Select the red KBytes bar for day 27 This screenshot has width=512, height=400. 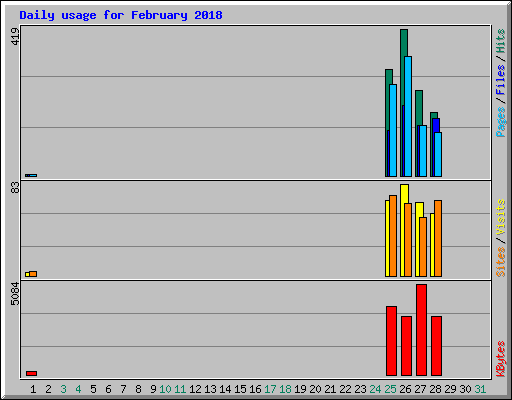click(x=421, y=330)
